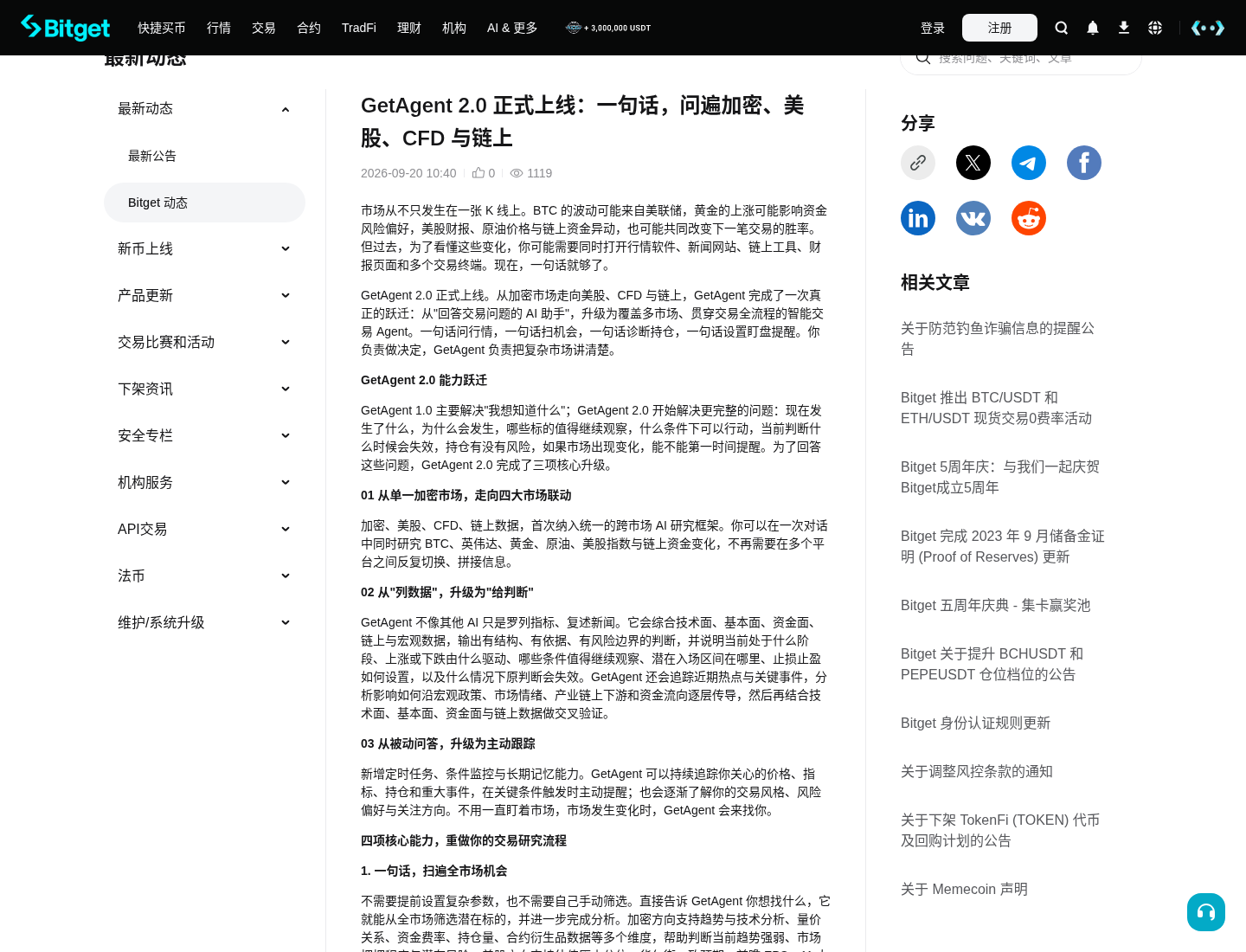
Task: Click heading 03 从被动问答，升级为主动跟踪
Action: [x=447, y=743]
